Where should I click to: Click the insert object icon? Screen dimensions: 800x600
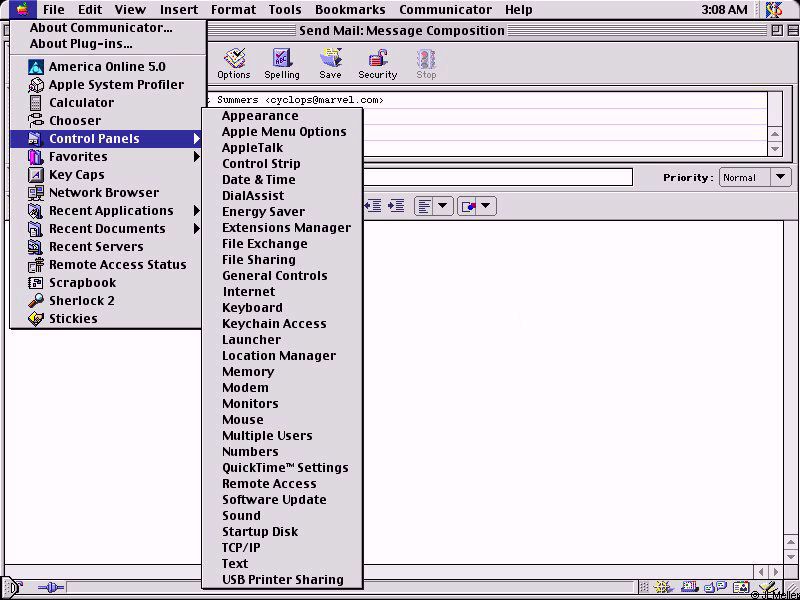pyautogui.click(x=467, y=207)
